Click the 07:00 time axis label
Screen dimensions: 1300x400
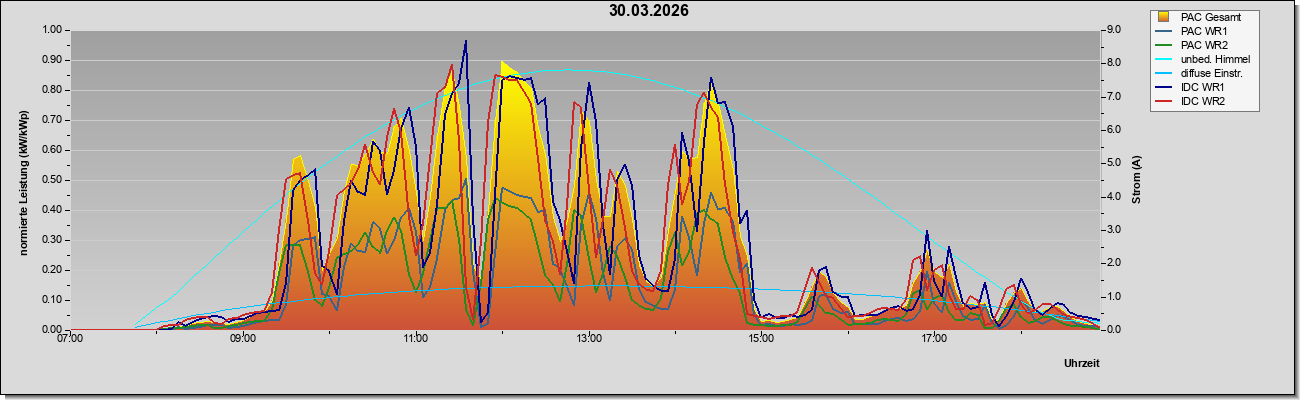[70, 338]
